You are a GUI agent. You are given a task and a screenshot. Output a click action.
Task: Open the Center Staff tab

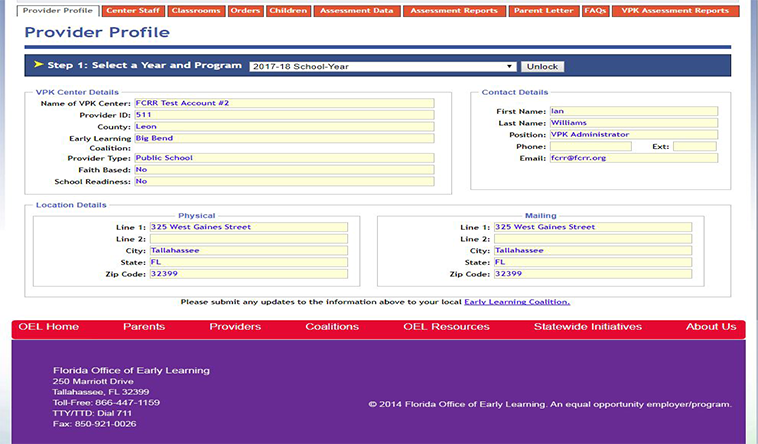pos(133,11)
